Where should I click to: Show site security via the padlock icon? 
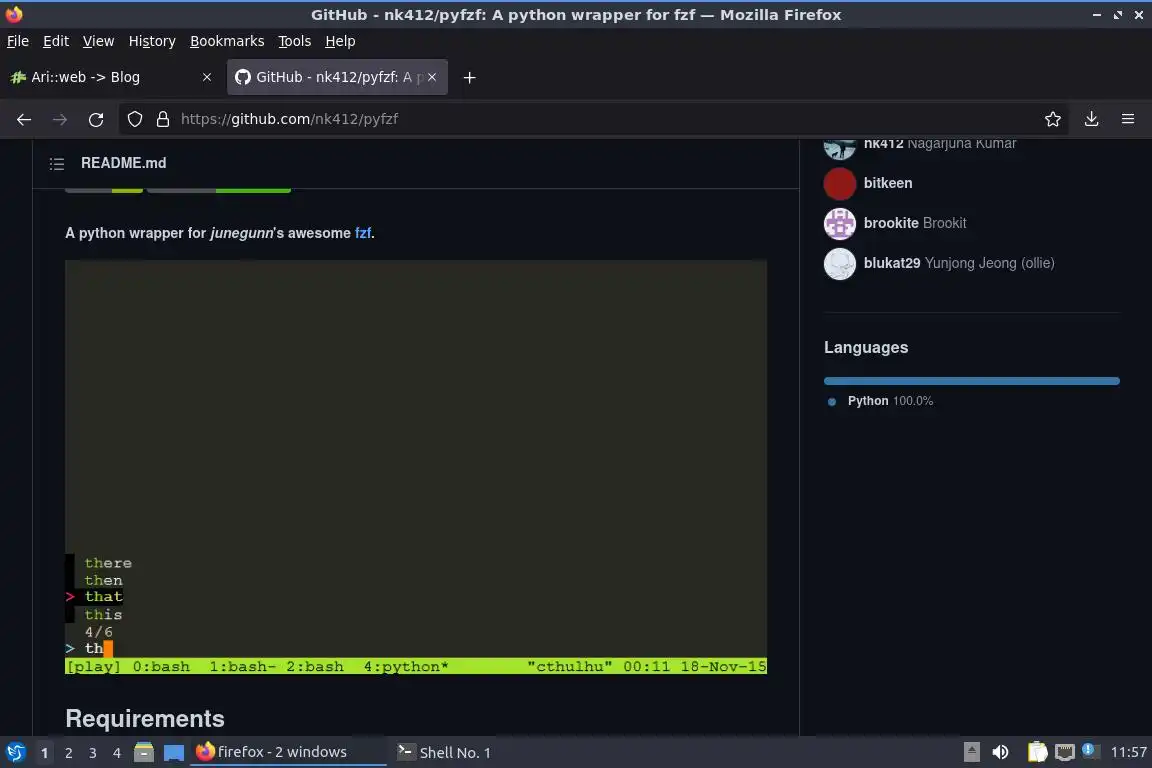click(163, 119)
